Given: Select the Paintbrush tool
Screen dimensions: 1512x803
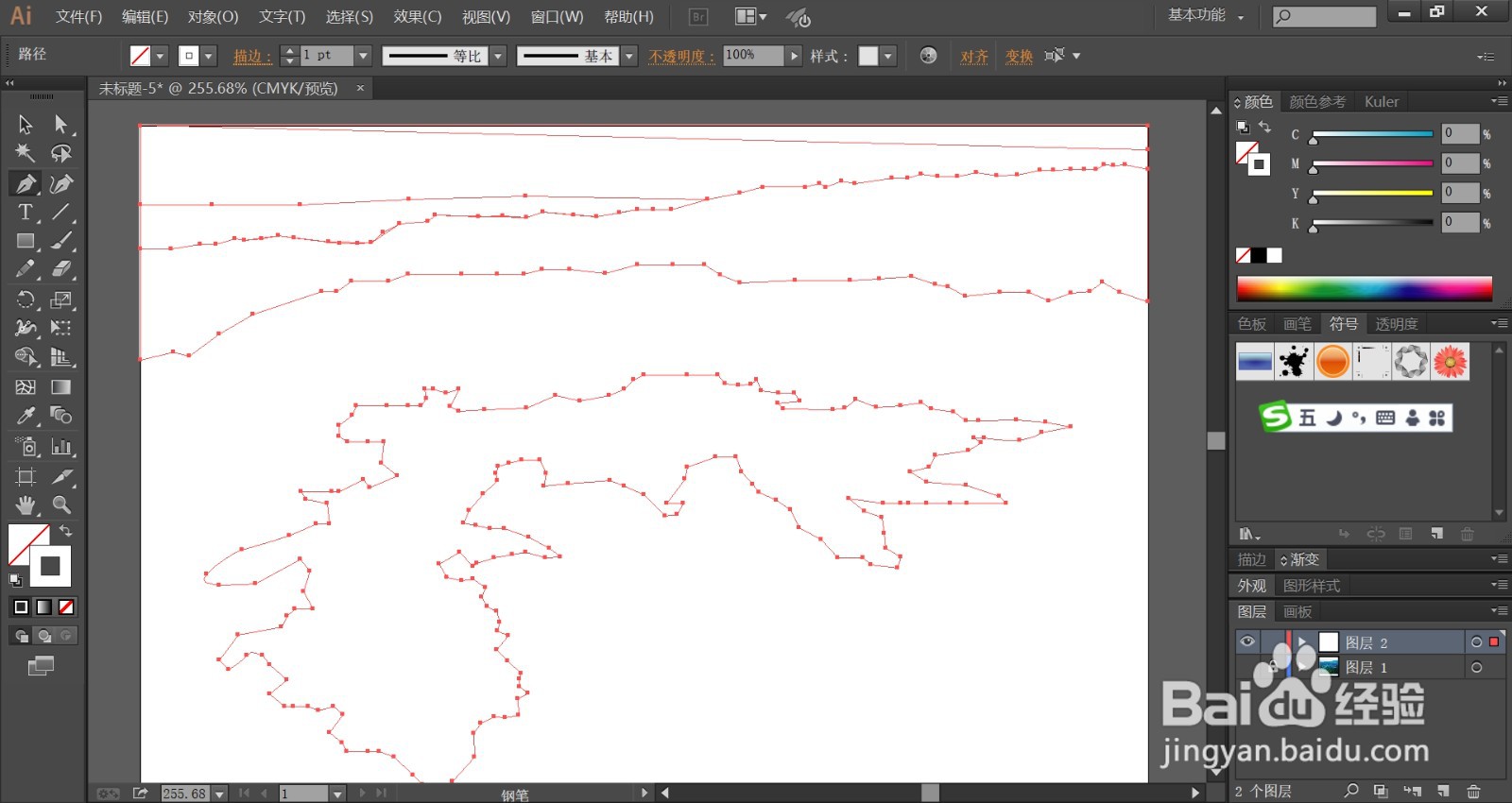Looking at the screenshot, I should 61,242.
